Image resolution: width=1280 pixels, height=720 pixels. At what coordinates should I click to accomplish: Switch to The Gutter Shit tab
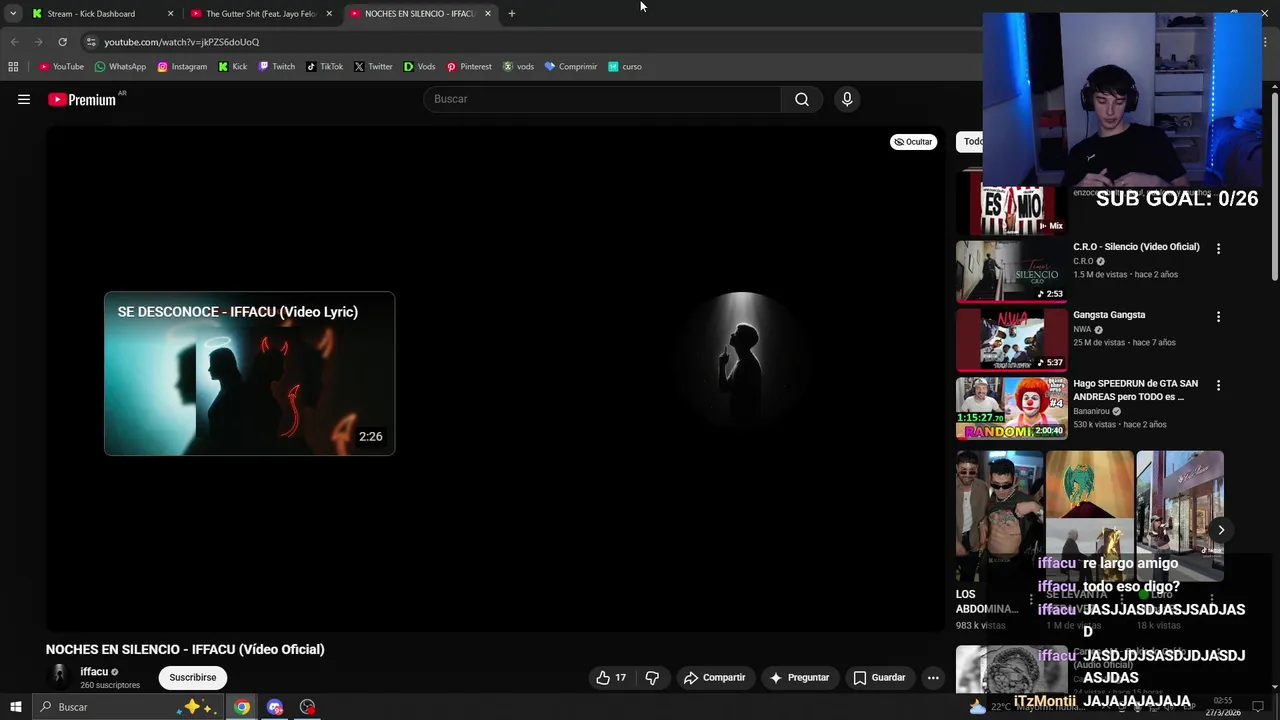[261, 14]
